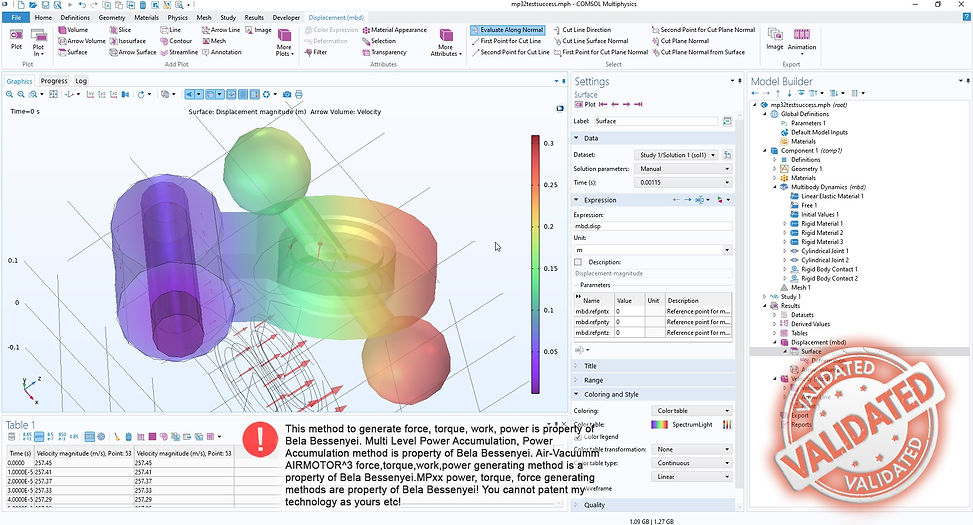The width and height of the screenshot is (973, 525).
Task: Click Cut Line Direction button
Action: pos(582,30)
